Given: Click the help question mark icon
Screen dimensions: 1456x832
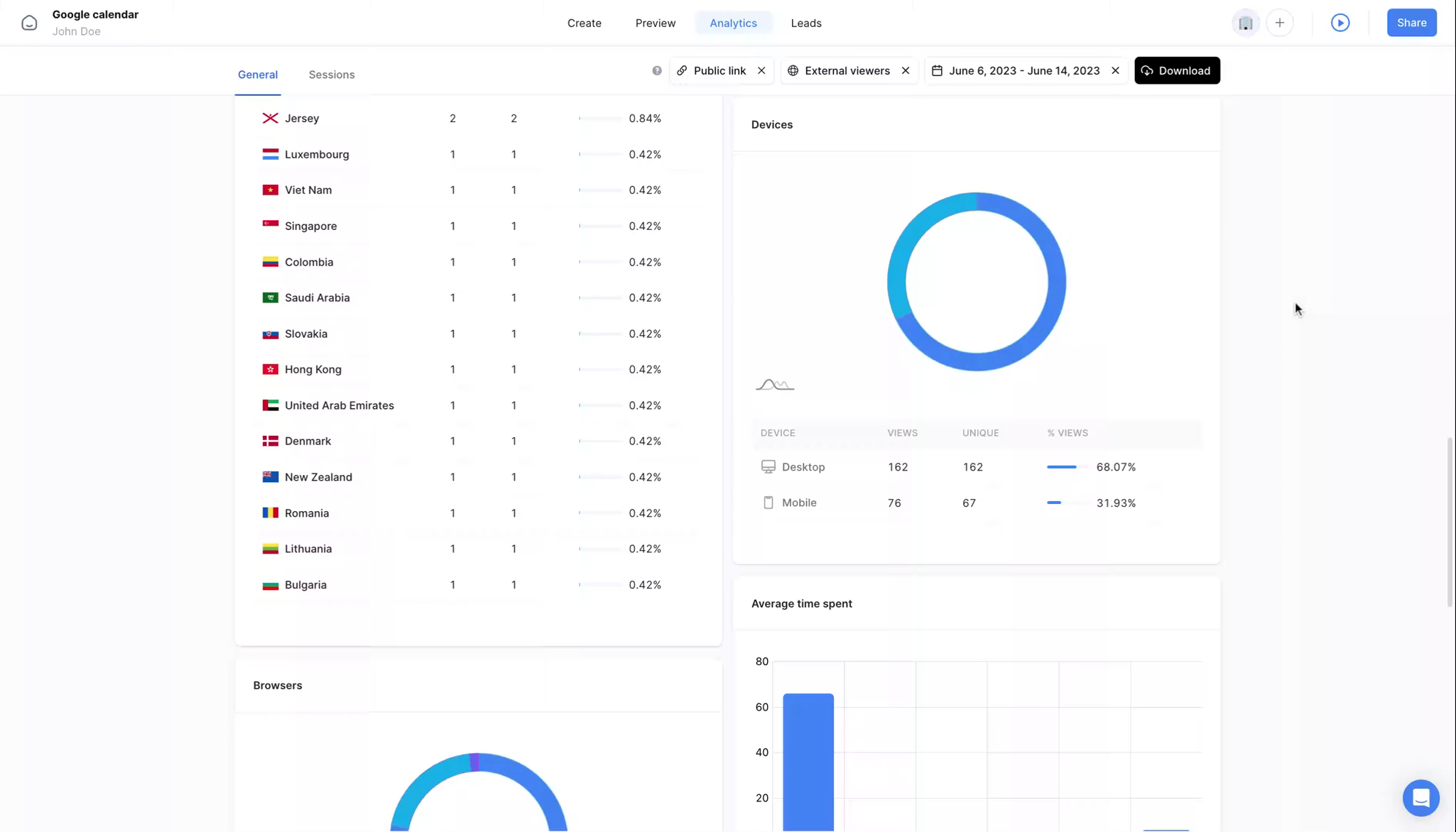Looking at the screenshot, I should pyautogui.click(x=656, y=70).
